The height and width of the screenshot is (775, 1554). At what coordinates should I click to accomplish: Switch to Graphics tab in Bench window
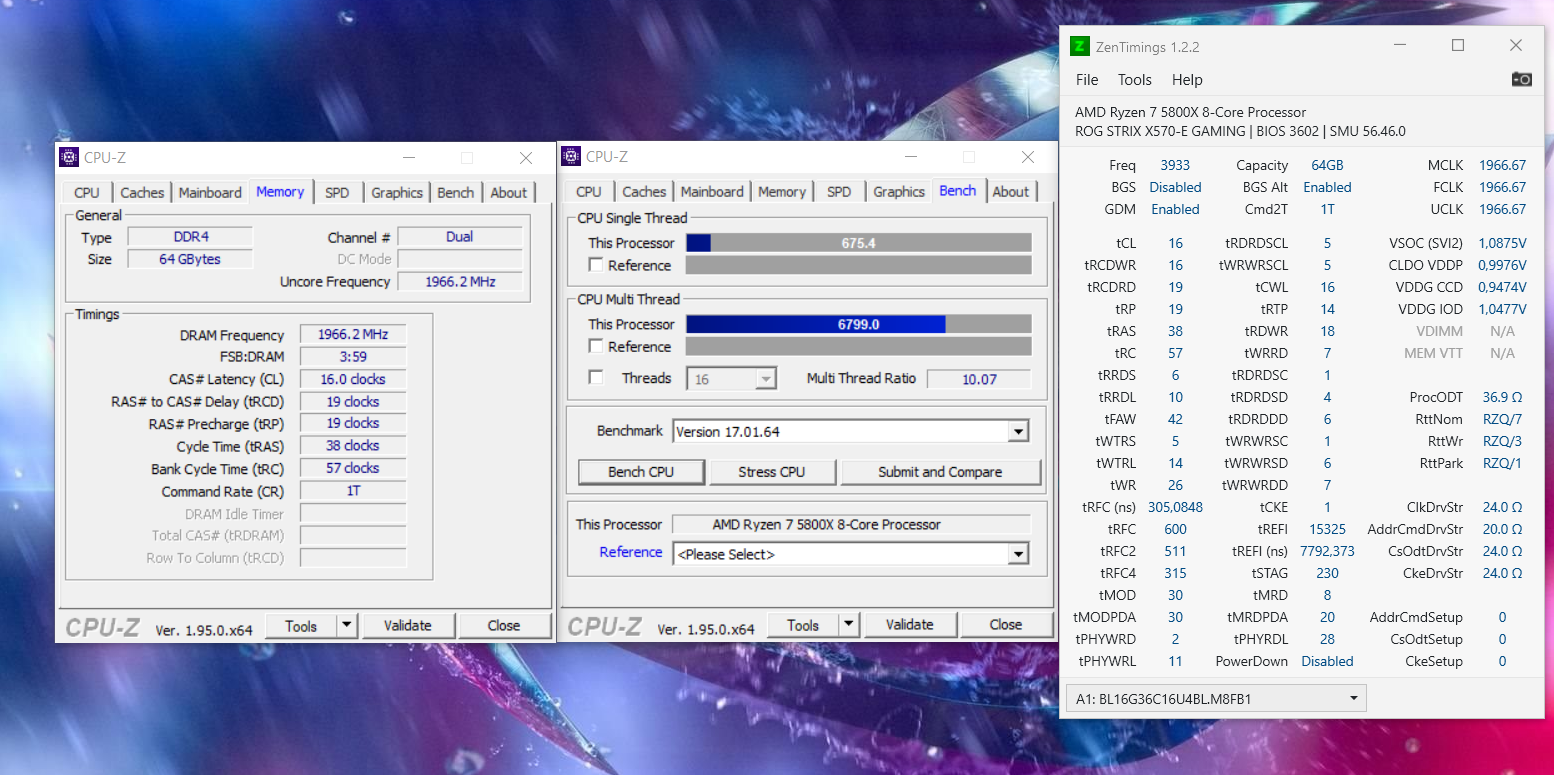(899, 192)
